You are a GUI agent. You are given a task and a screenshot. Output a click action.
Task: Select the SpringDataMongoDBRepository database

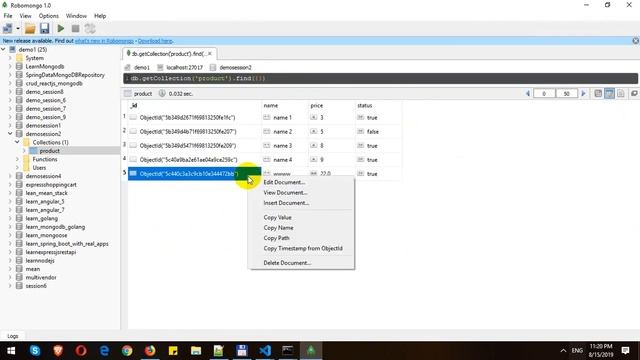[x=65, y=75]
